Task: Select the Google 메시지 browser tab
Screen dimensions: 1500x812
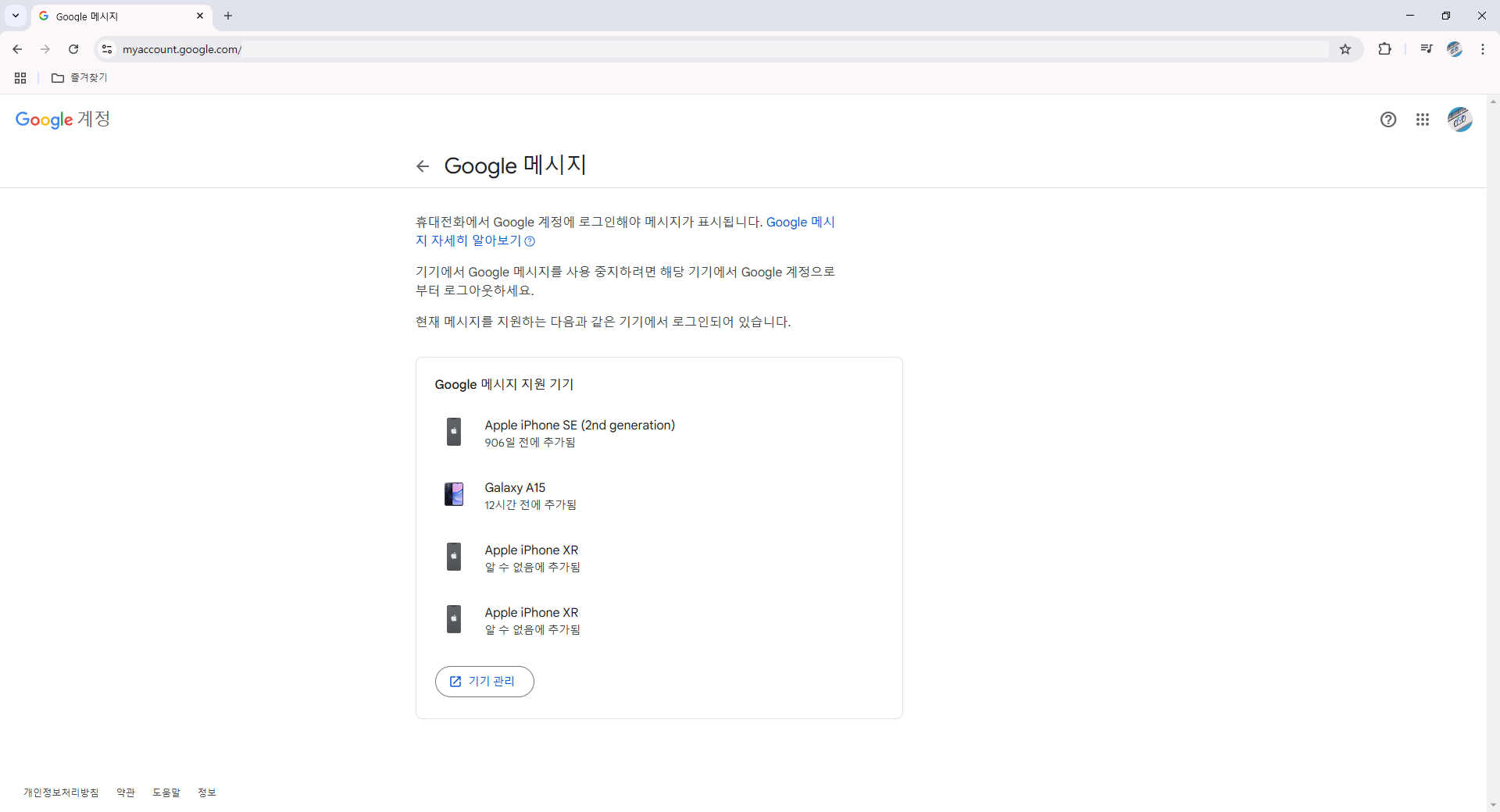Action: point(121,16)
